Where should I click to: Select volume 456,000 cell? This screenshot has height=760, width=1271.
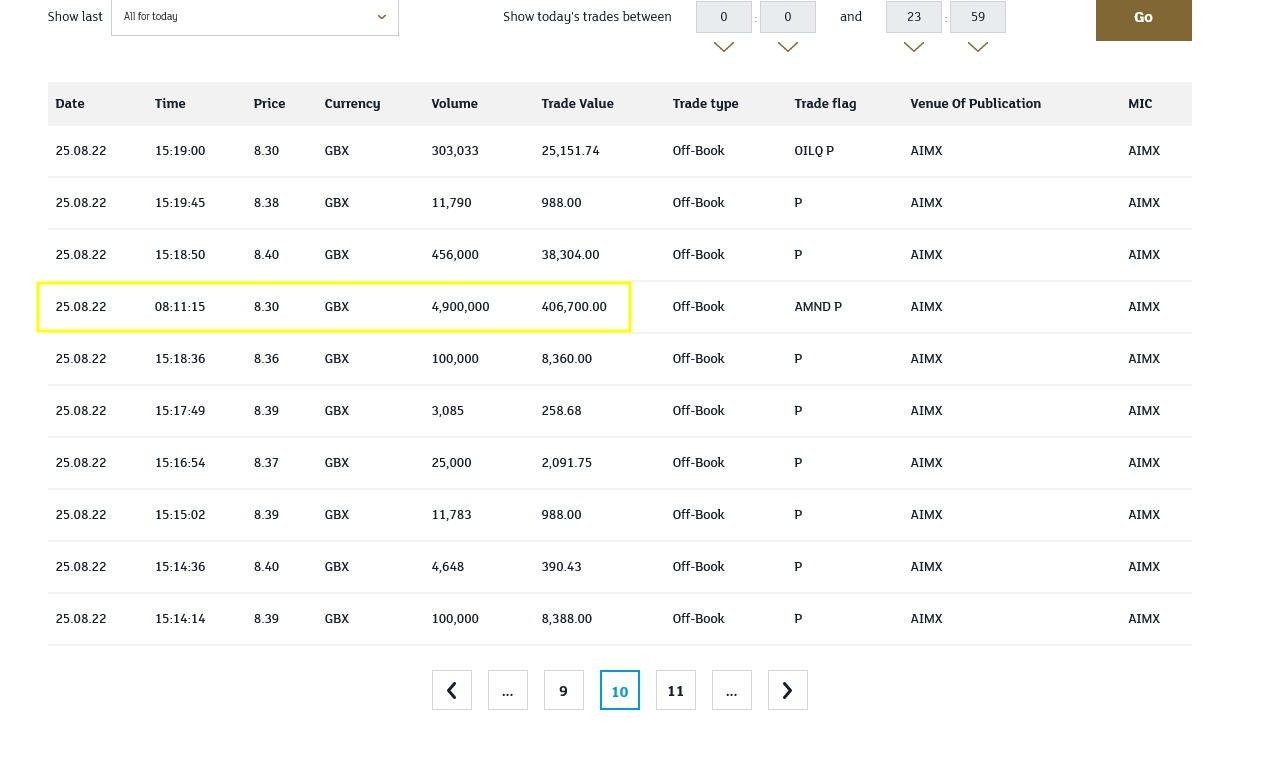tap(455, 255)
